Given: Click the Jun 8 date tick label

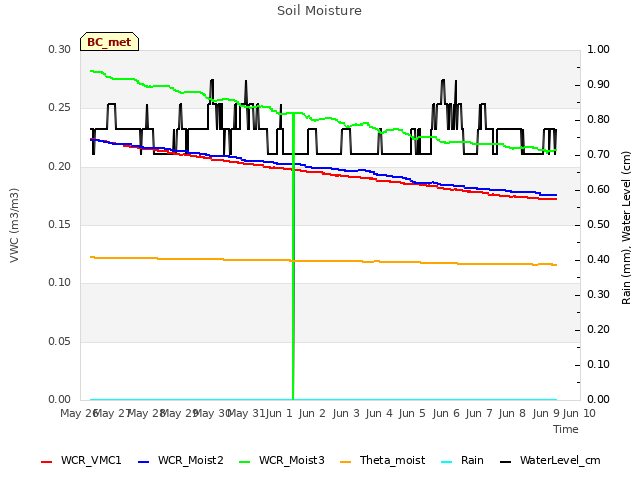Looking at the screenshot, I should coord(512,413).
